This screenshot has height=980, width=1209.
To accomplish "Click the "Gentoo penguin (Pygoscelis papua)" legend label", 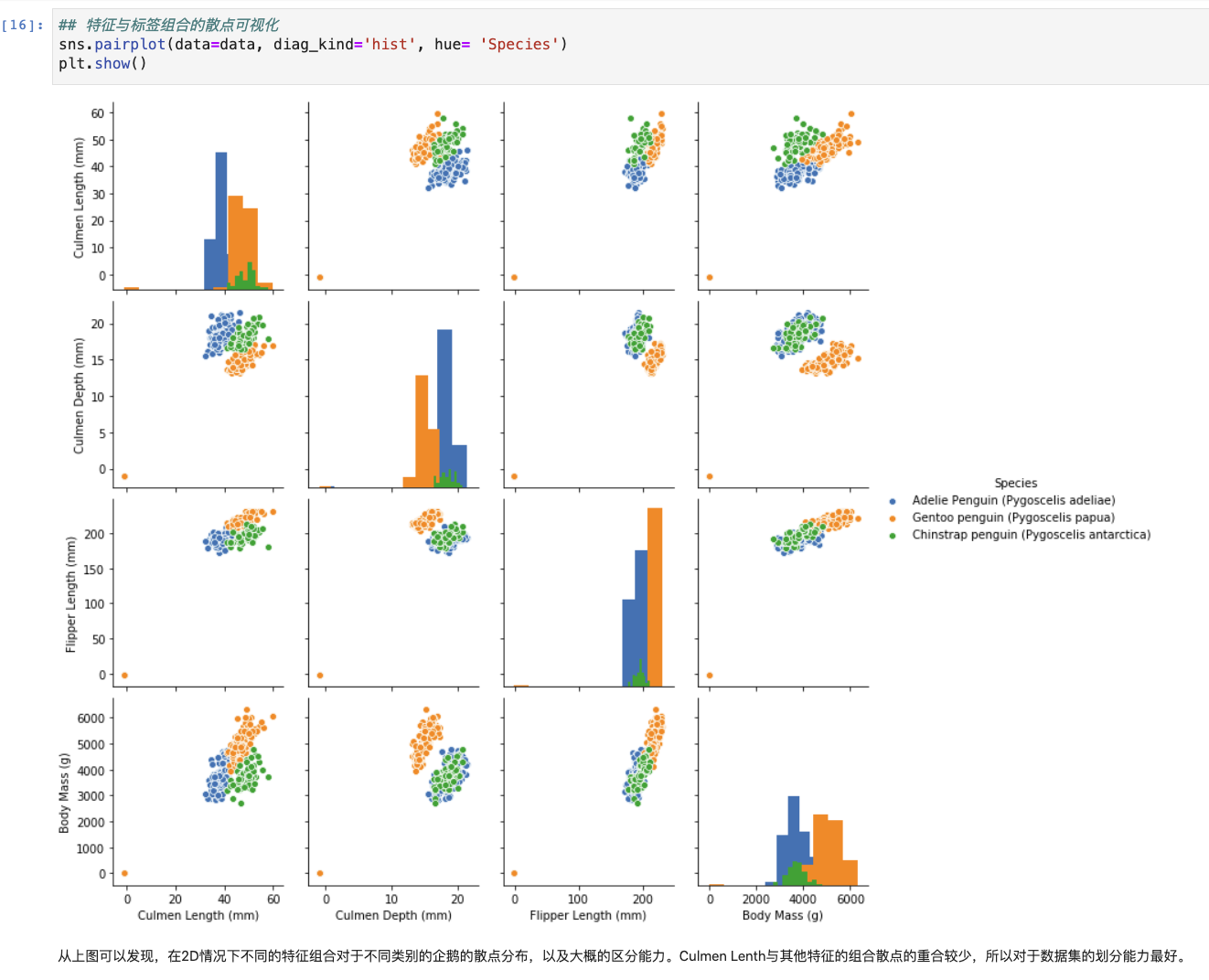I will (x=1013, y=517).
